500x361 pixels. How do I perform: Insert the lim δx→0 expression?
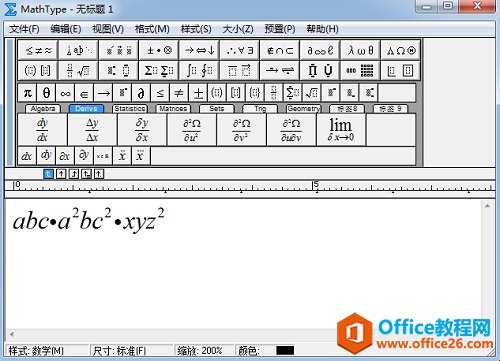341,130
